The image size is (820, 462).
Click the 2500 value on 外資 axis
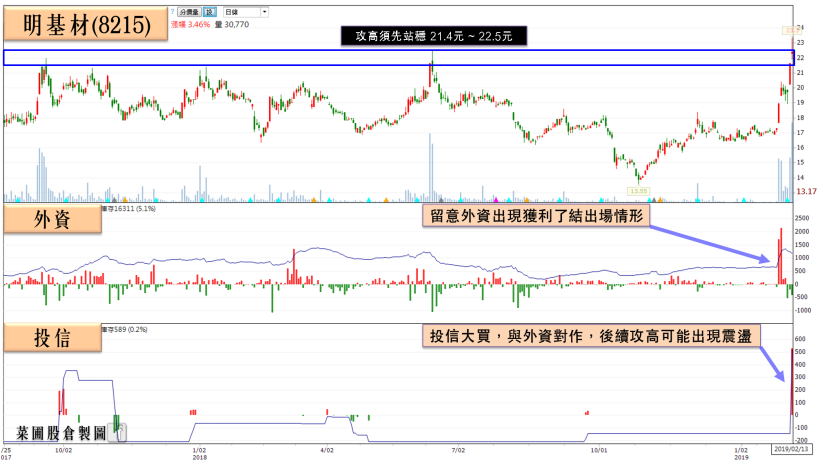coord(802,218)
